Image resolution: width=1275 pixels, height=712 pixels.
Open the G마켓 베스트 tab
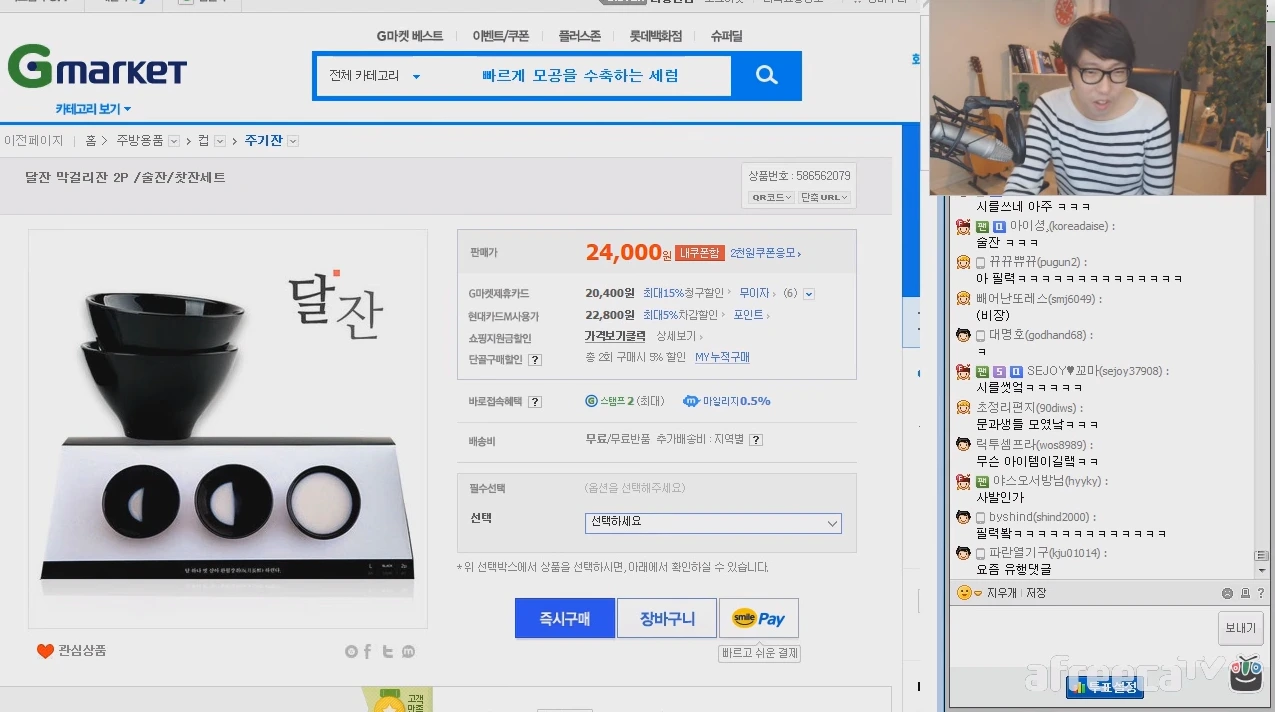[410, 36]
